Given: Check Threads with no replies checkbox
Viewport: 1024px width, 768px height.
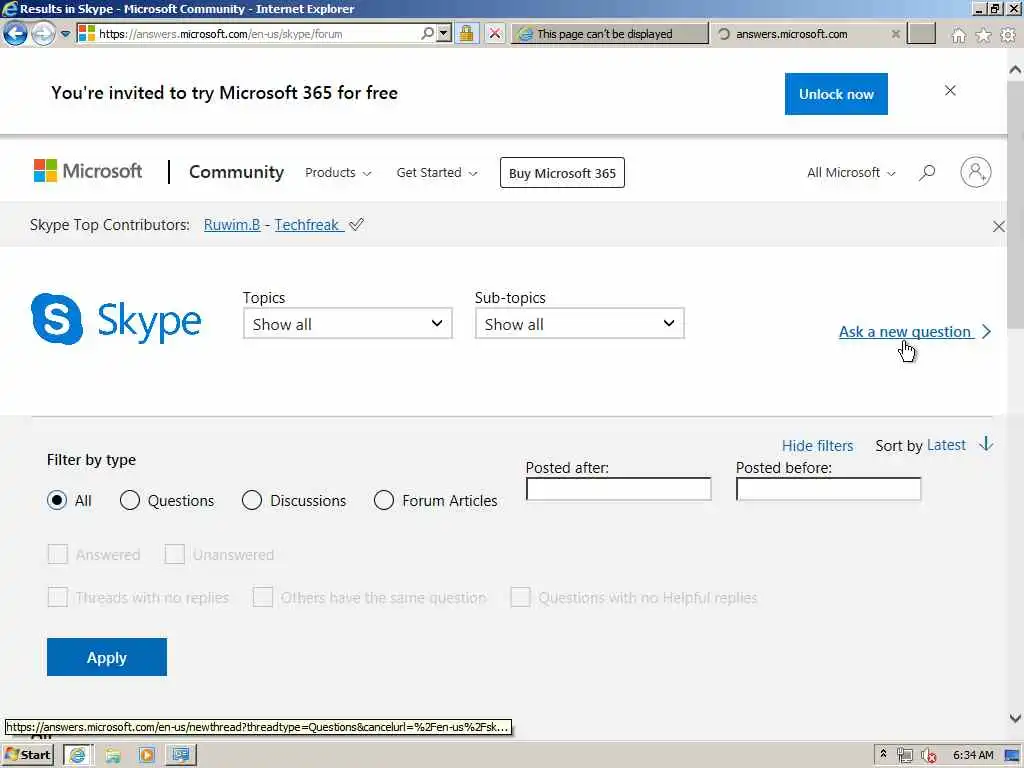Looking at the screenshot, I should 57,597.
